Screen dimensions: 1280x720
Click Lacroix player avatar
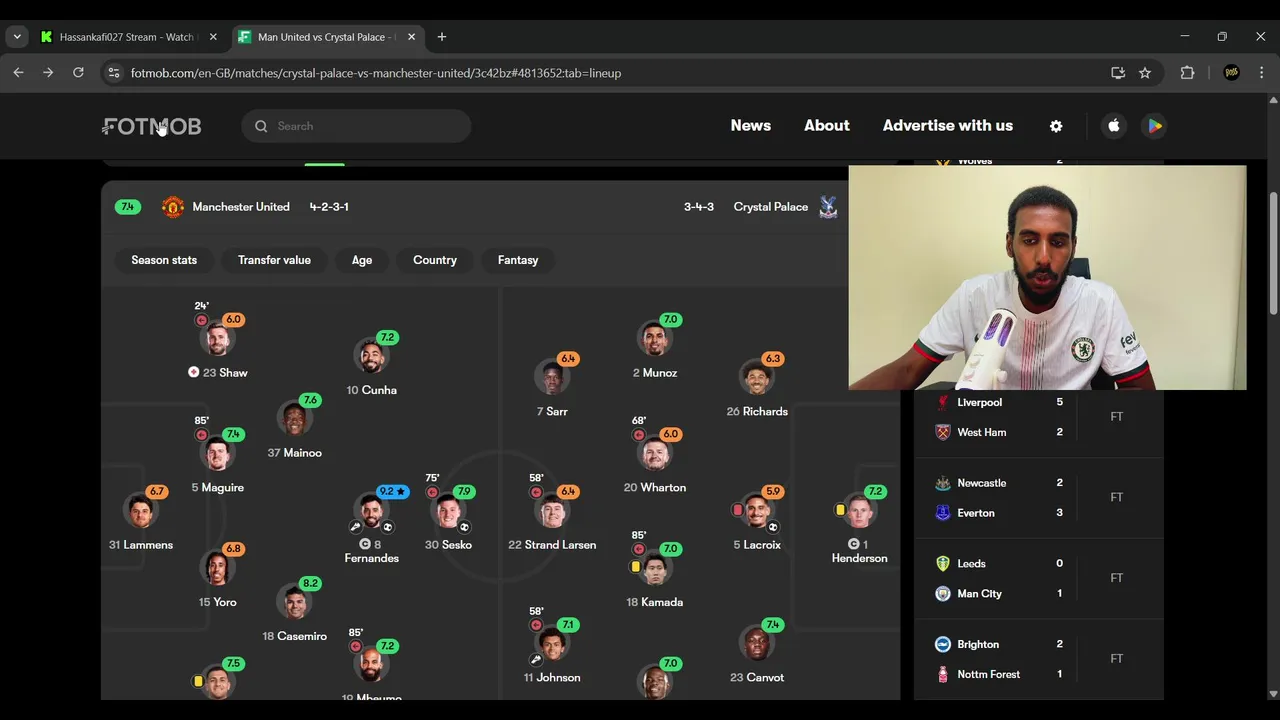click(x=757, y=512)
